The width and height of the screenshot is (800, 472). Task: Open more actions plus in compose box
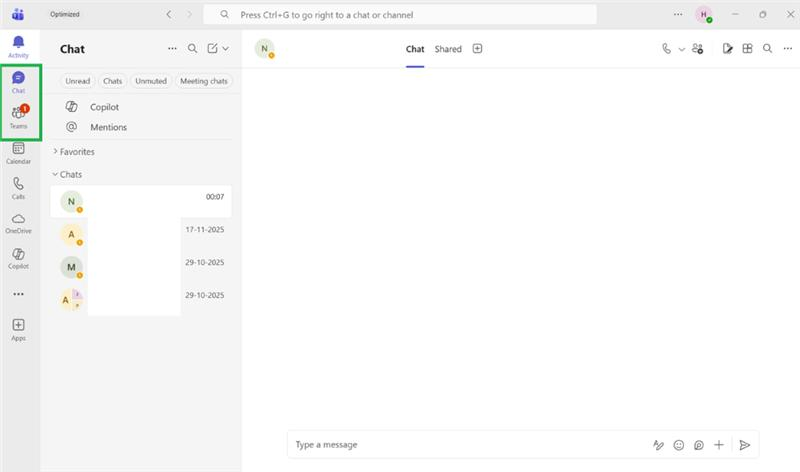tap(718, 445)
